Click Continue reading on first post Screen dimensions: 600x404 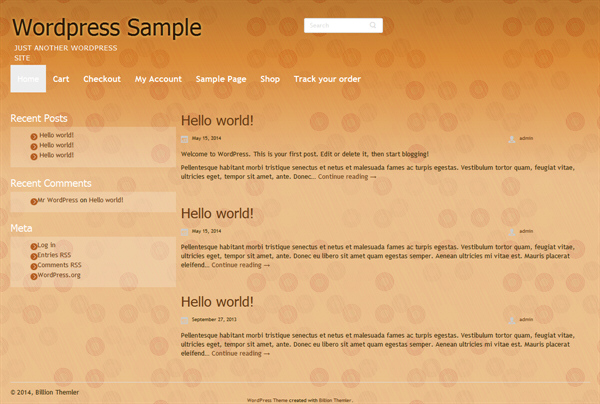point(347,177)
